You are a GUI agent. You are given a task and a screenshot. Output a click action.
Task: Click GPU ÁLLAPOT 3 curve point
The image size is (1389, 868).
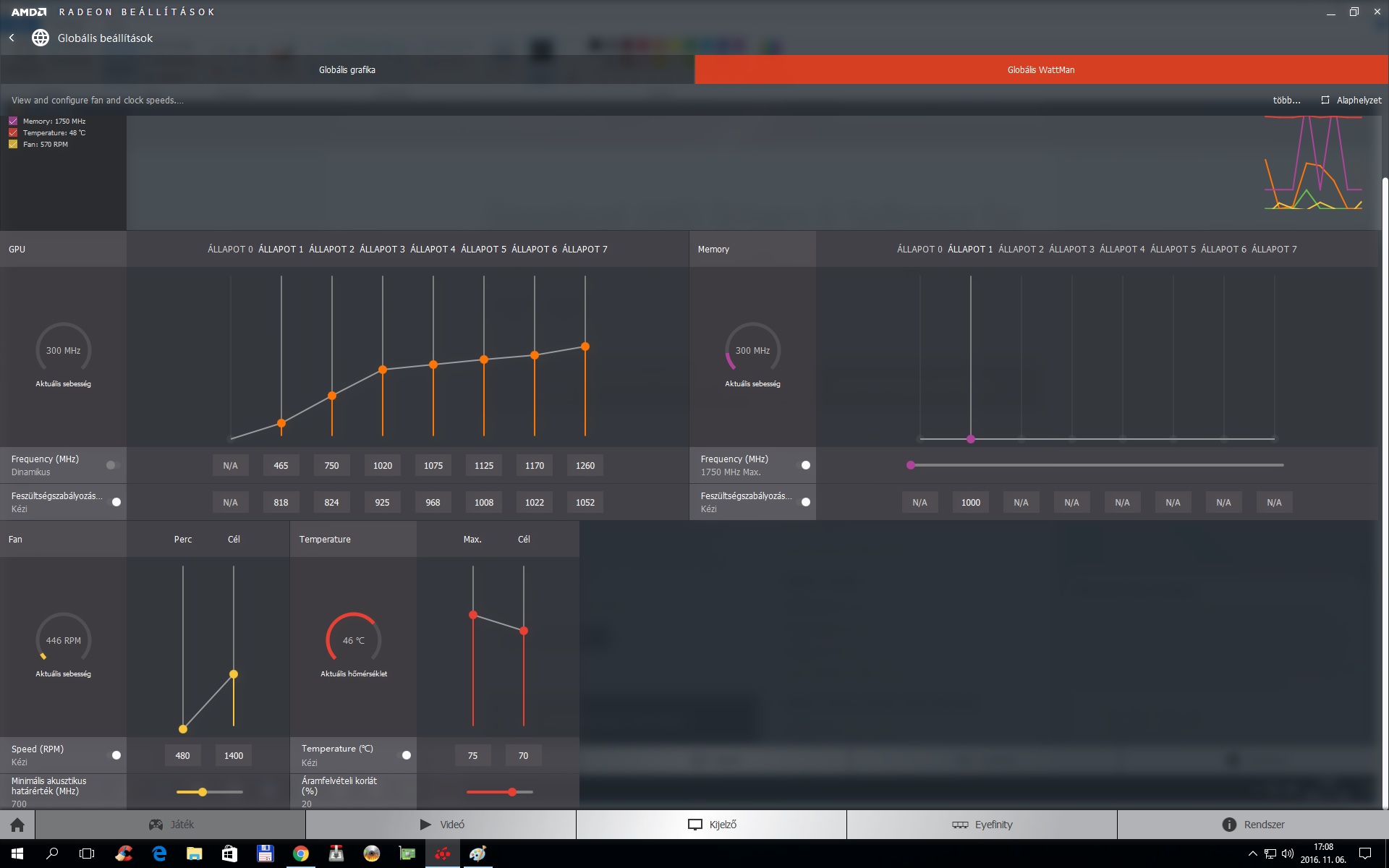pyautogui.click(x=383, y=370)
